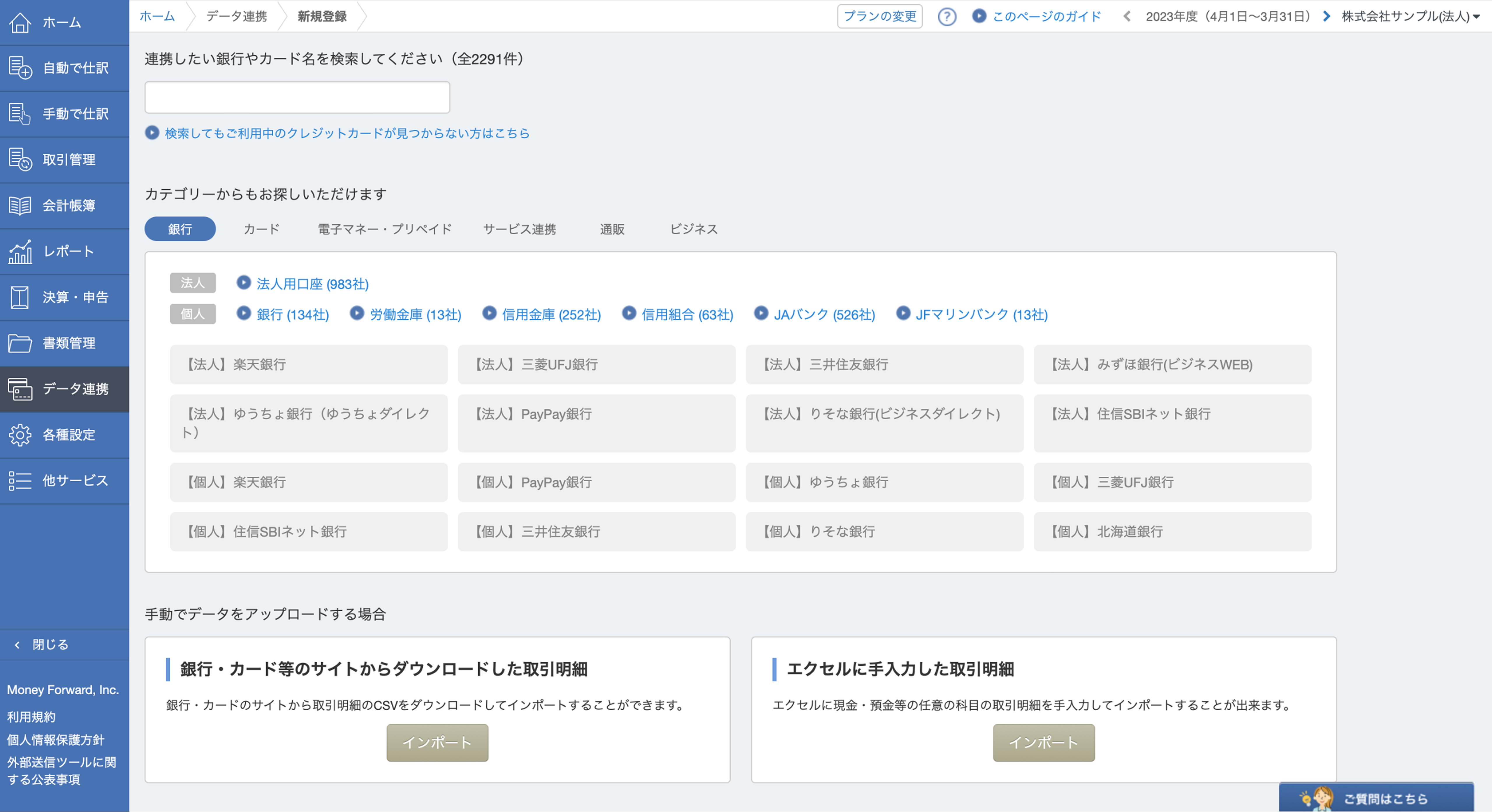
Task: Select the 電子マネー・プリペイド tab
Action: pyautogui.click(x=384, y=229)
